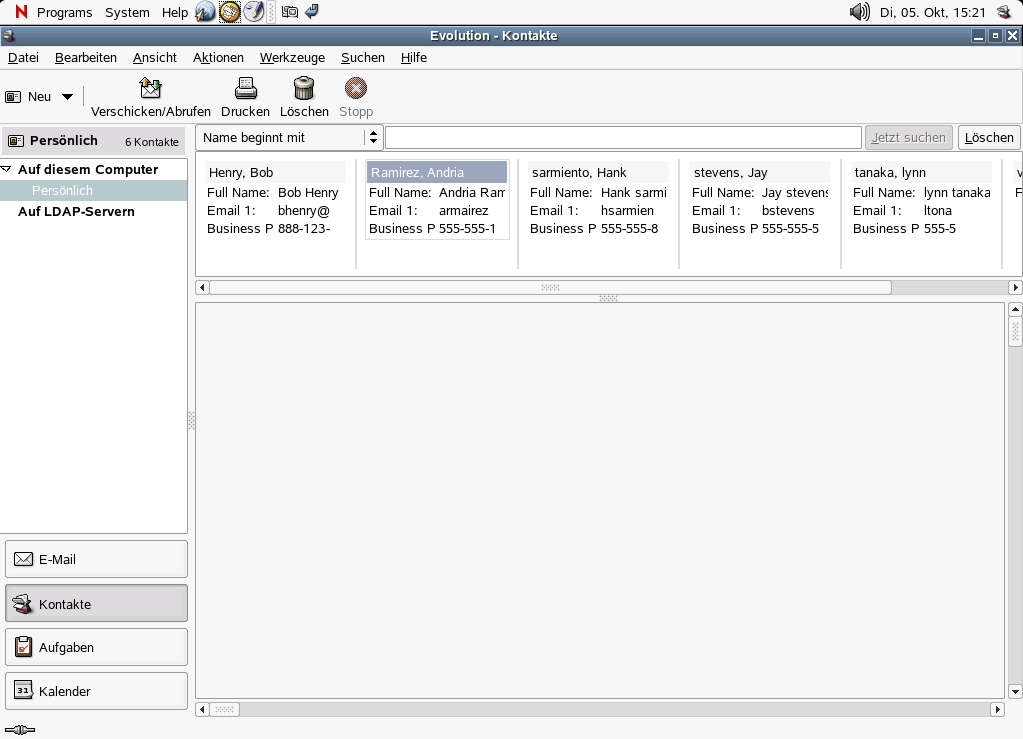Open the volume speaker icon in panel

click(x=859, y=12)
